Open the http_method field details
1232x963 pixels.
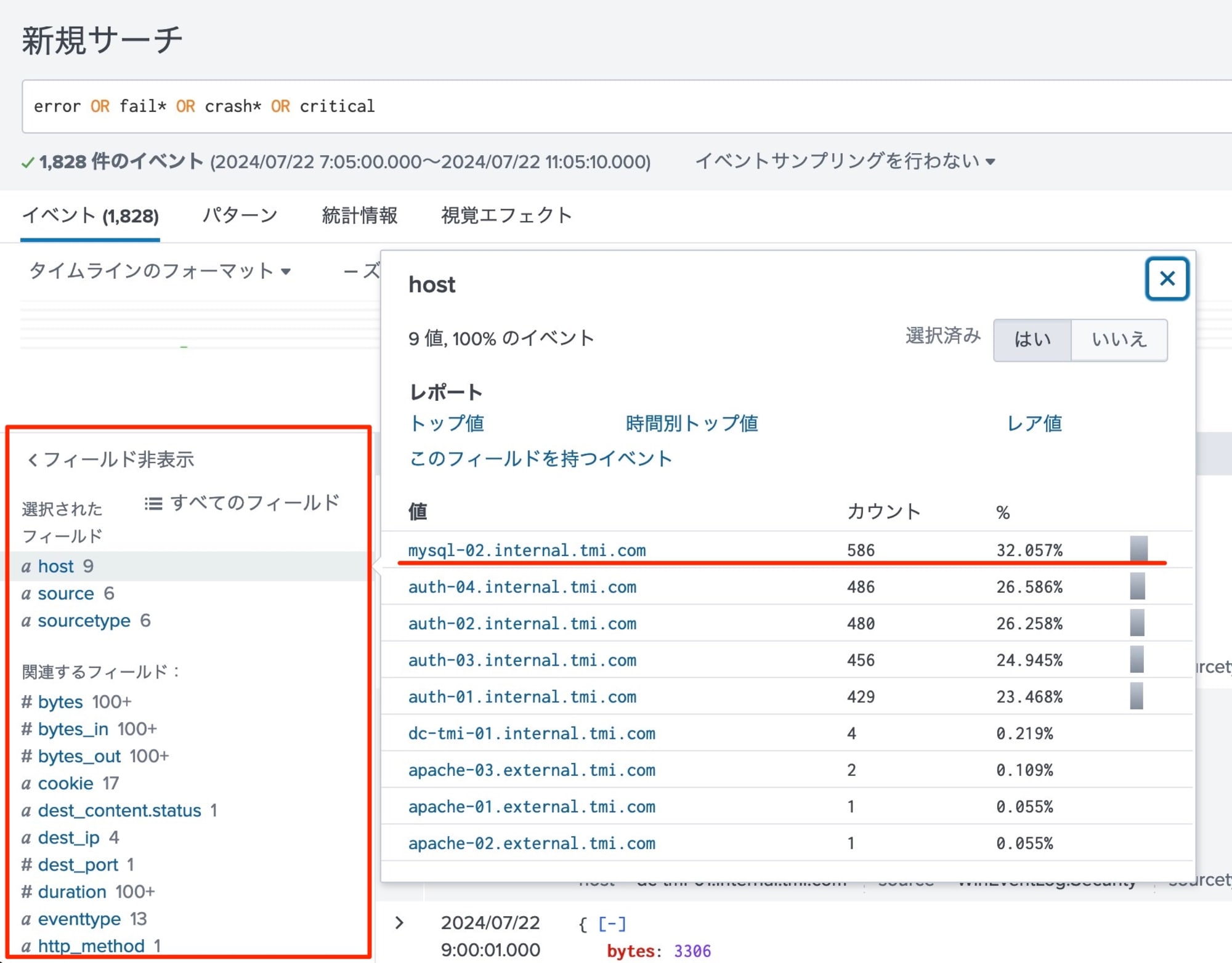click(x=91, y=946)
